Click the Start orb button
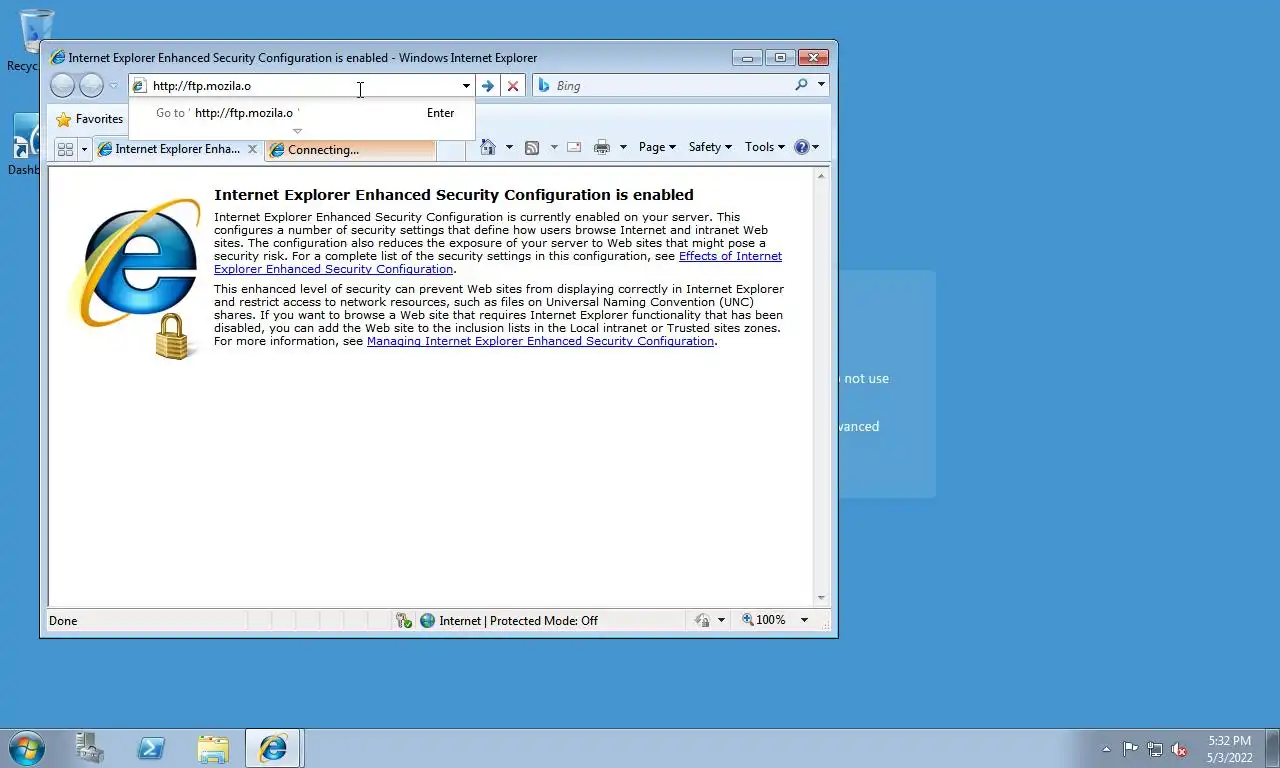This screenshot has height=768, width=1280. 26,748
